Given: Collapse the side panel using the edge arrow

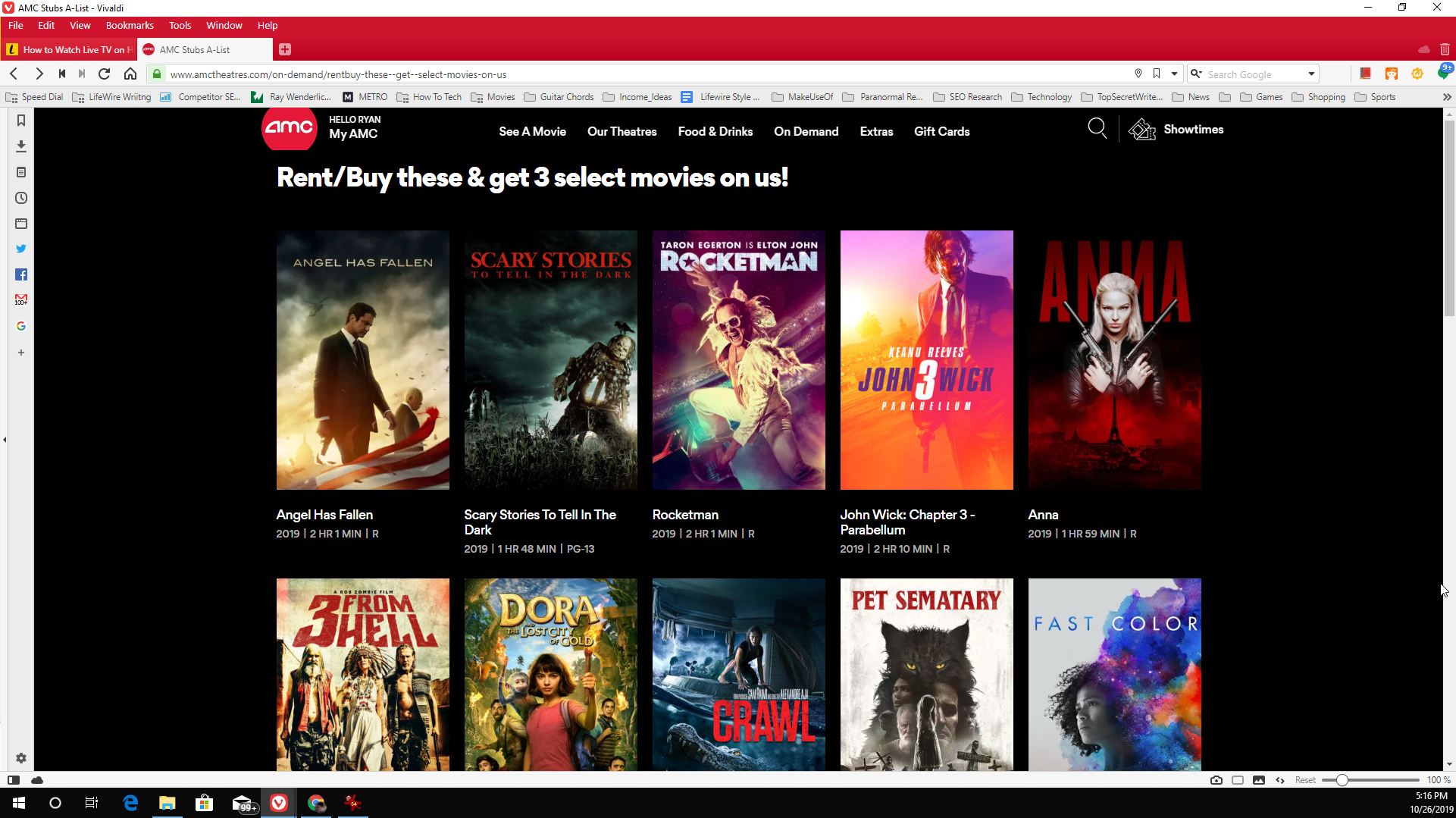Looking at the screenshot, I should click(x=5, y=440).
